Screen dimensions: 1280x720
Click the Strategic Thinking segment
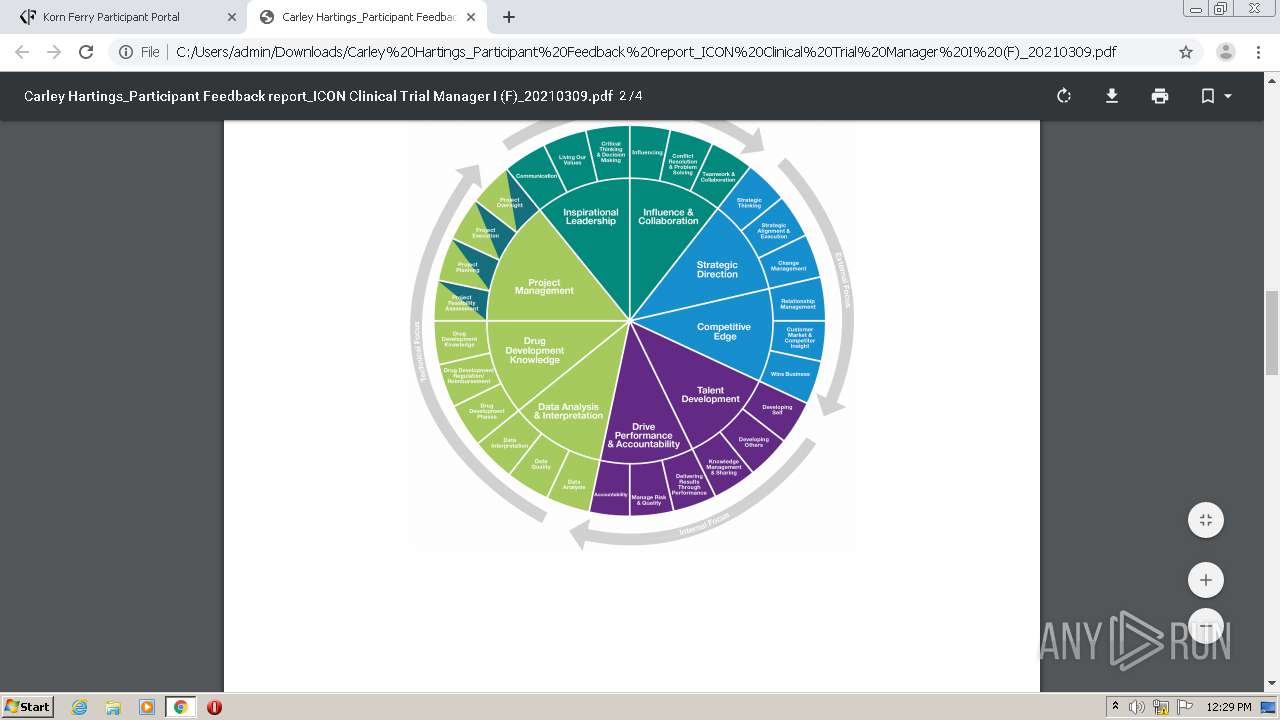[749, 203]
